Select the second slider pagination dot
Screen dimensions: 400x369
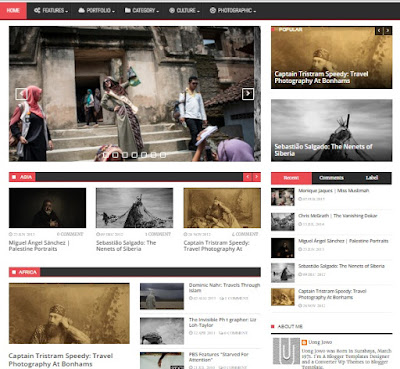[115, 155]
